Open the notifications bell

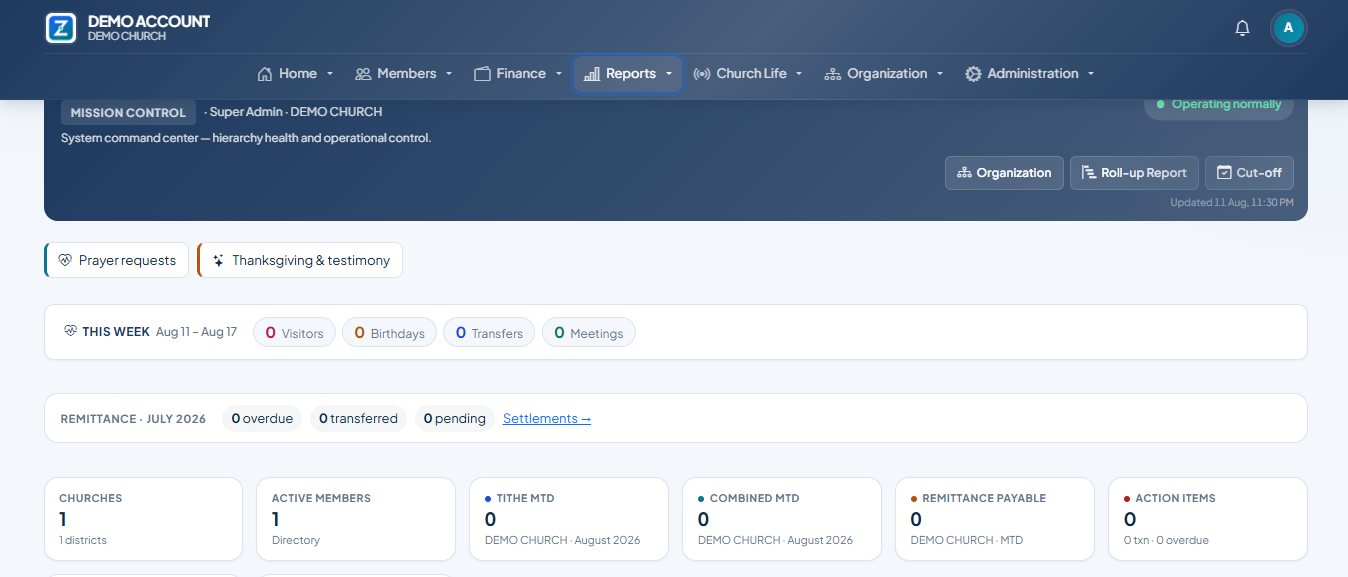1242,28
